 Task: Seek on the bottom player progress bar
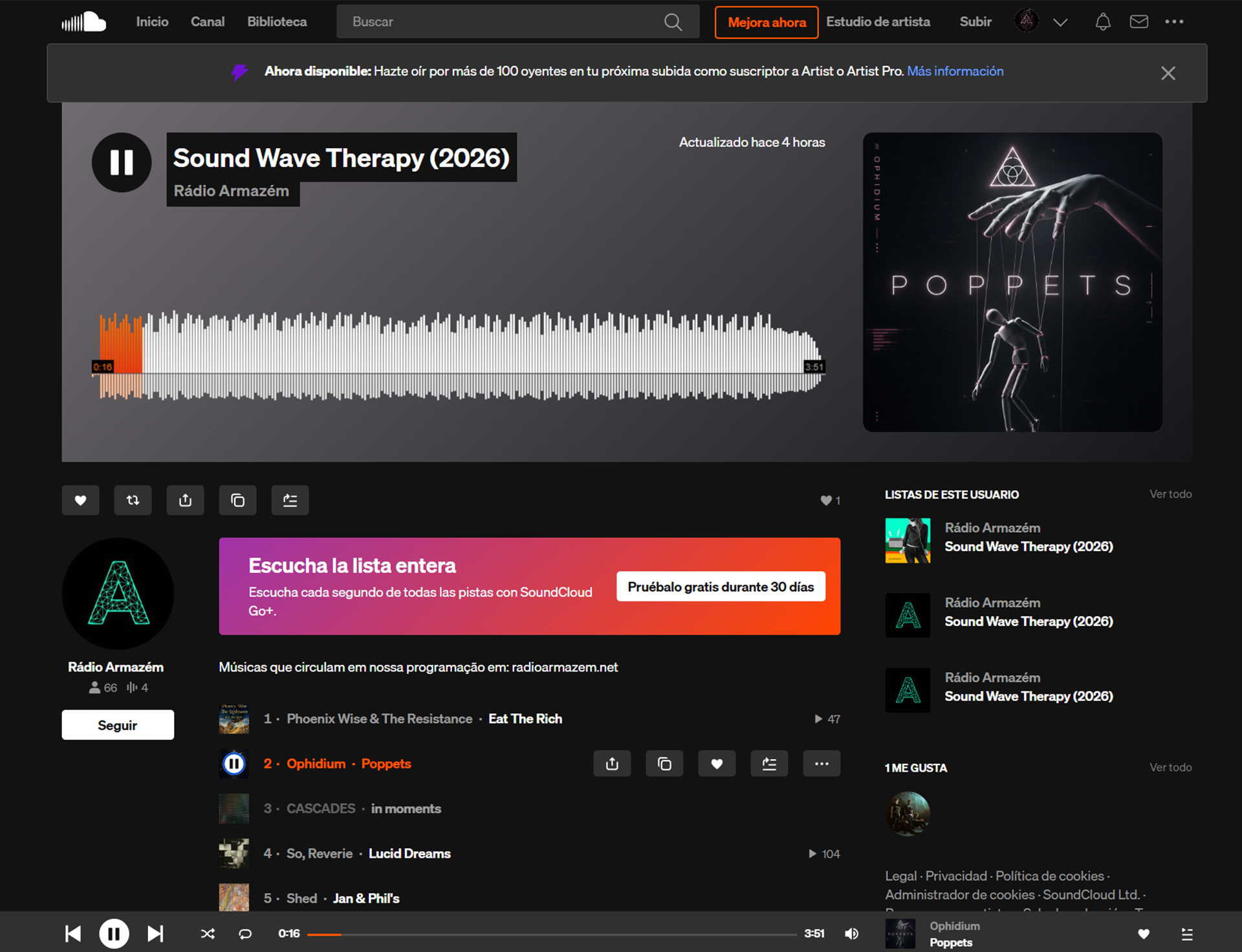[552, 934]
